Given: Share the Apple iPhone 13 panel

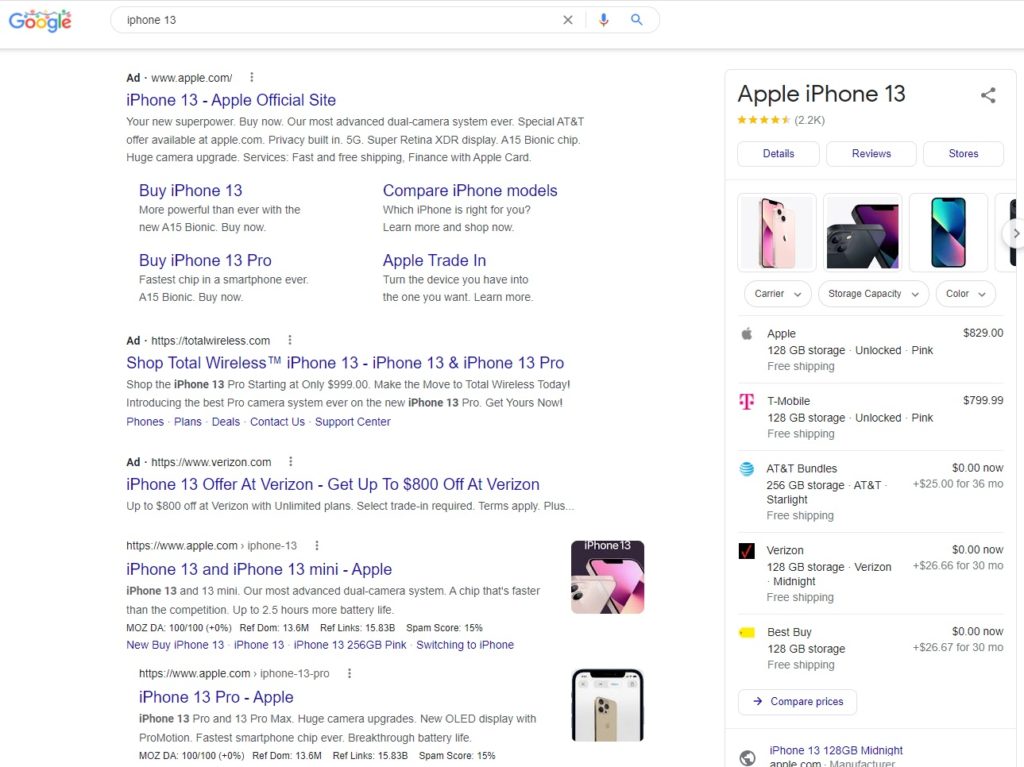Looking at the screenshot, I should [x=988, y=95].
